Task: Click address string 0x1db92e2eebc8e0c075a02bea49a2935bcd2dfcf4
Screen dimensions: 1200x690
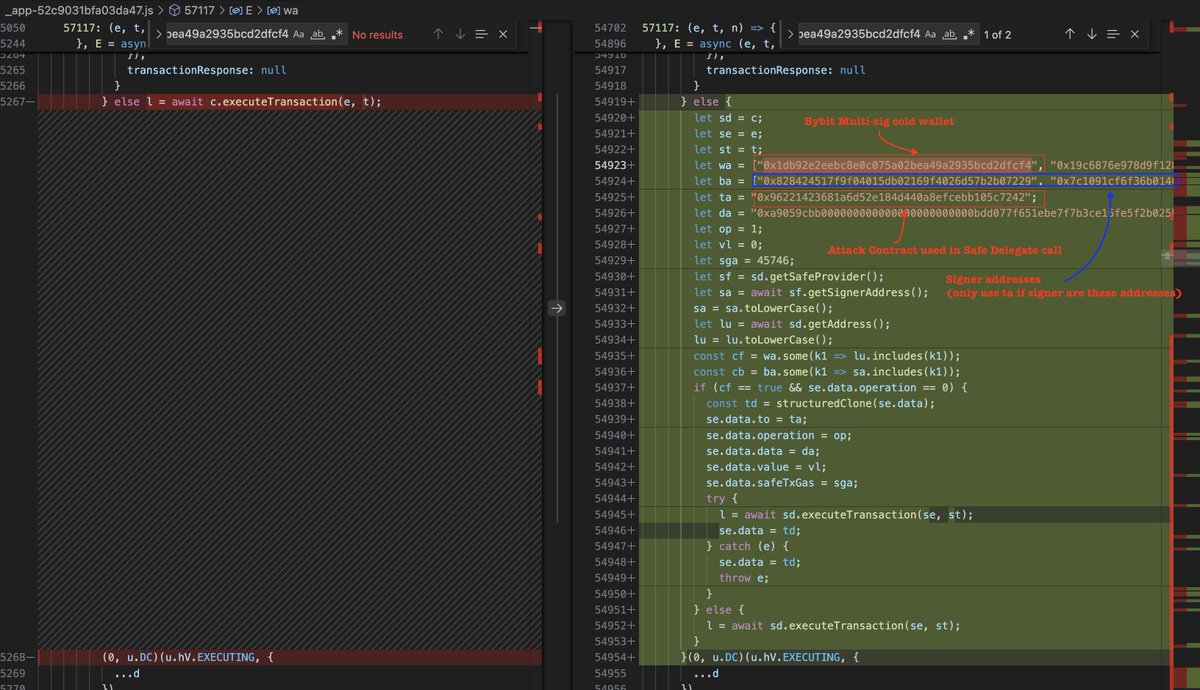Action: click(899, 165)
